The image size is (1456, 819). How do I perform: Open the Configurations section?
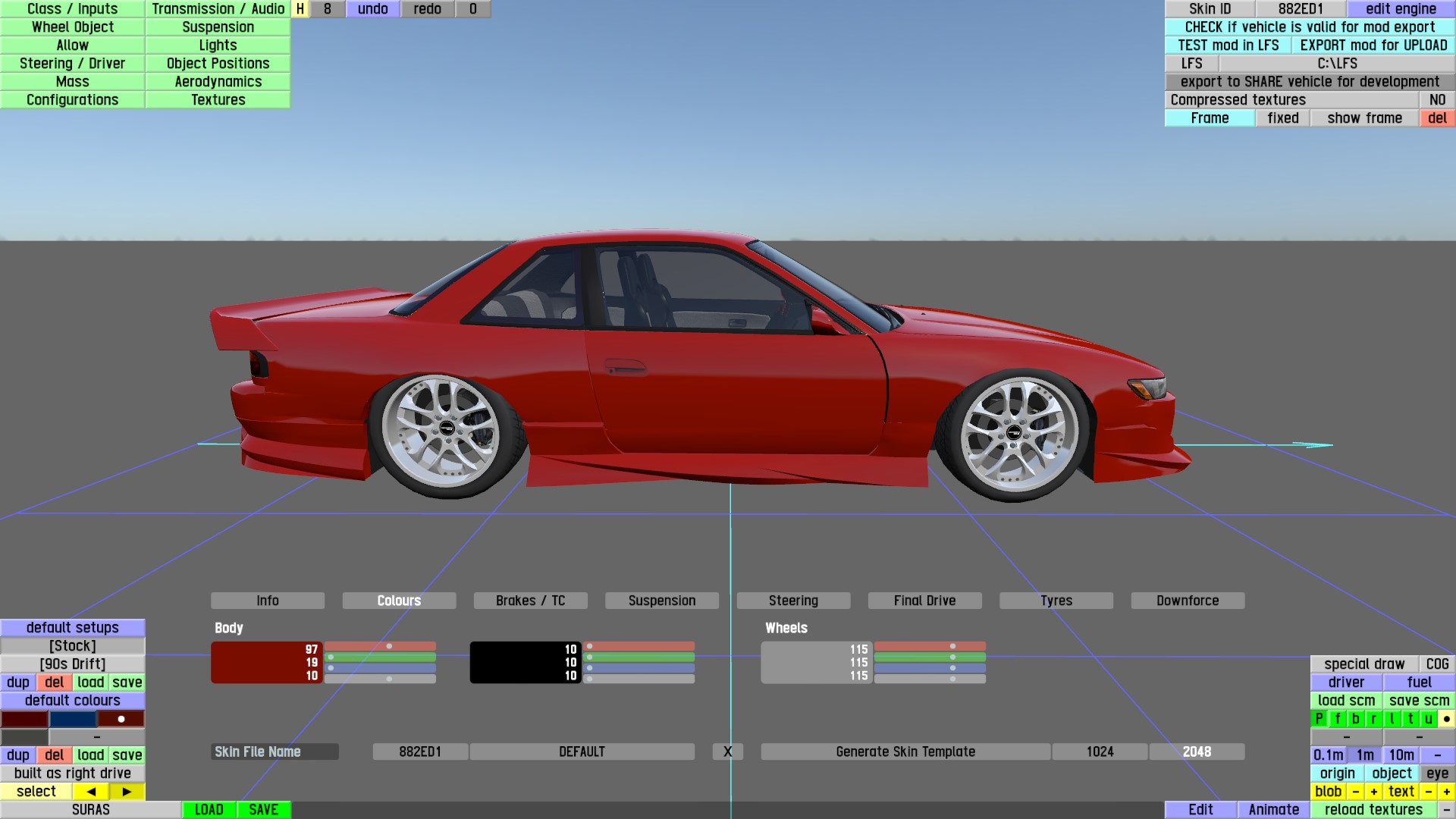[x=73, y=99]
